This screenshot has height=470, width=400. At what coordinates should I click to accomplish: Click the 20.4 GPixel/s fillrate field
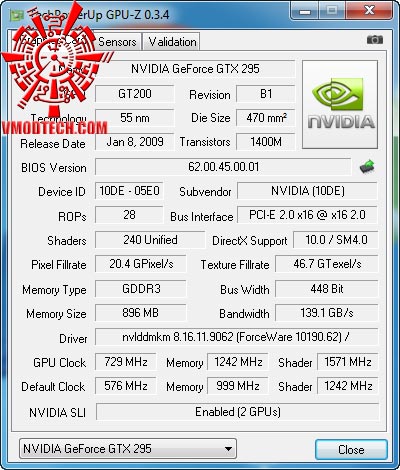(x=141, y=264)
